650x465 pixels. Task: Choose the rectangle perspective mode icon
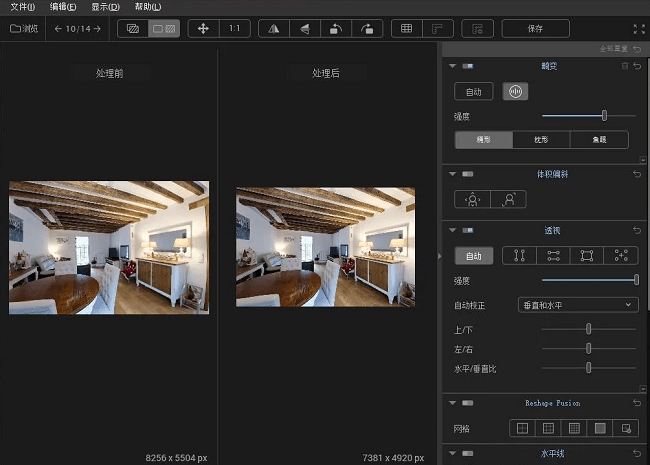coord(588,256)
